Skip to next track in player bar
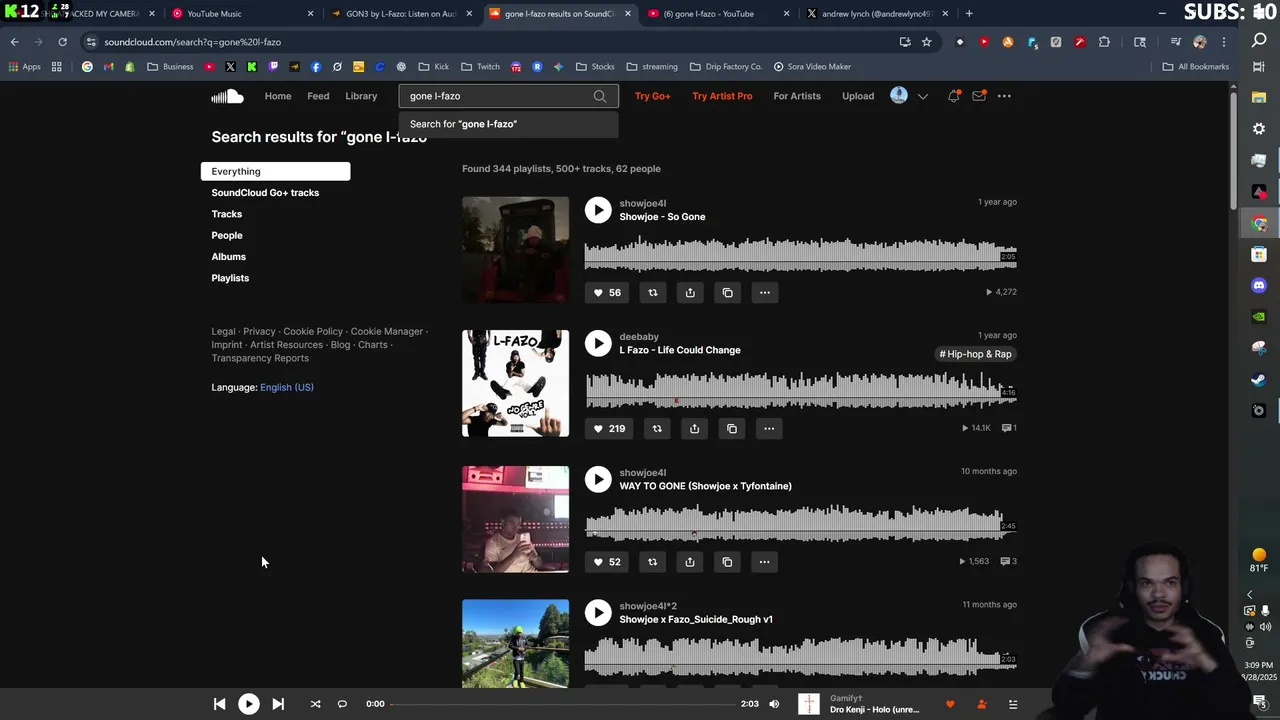This screenshot has width=1280, height=720. pyautogui.click(x=278, y=704)
